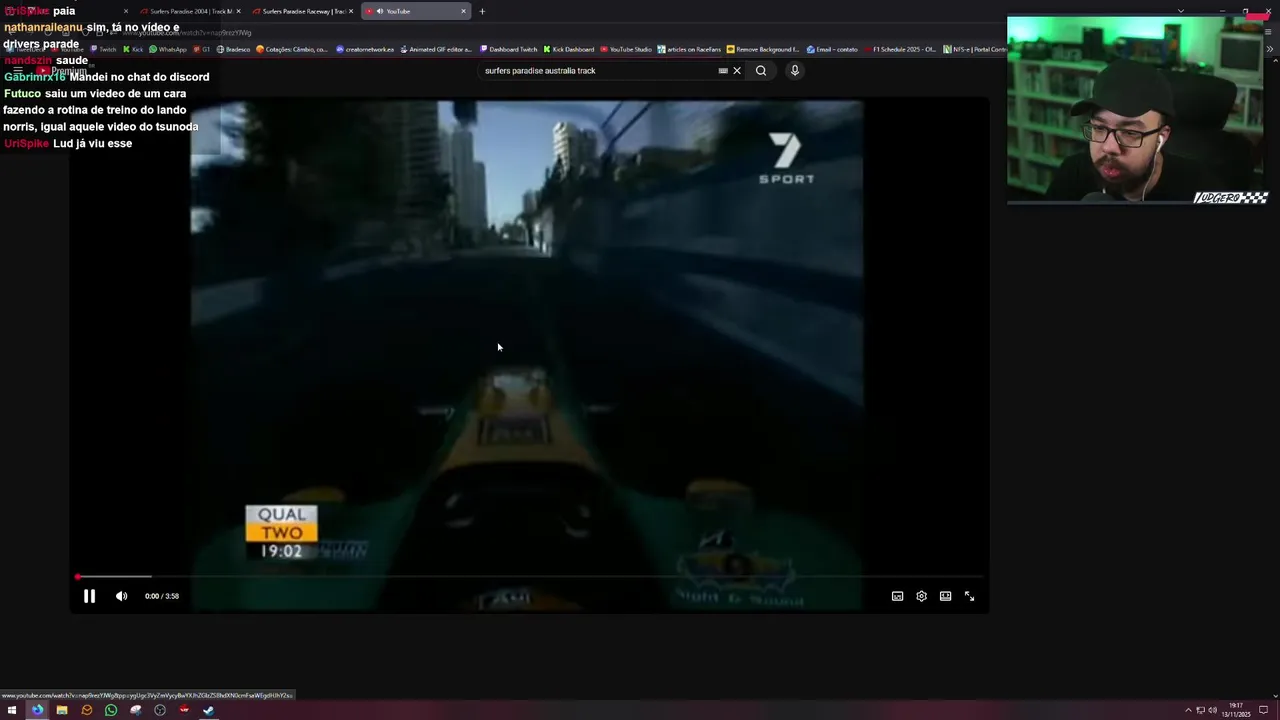Open the creatornetwork.ea bookmark
This screenshot has height=720, width=1280.
365,49
